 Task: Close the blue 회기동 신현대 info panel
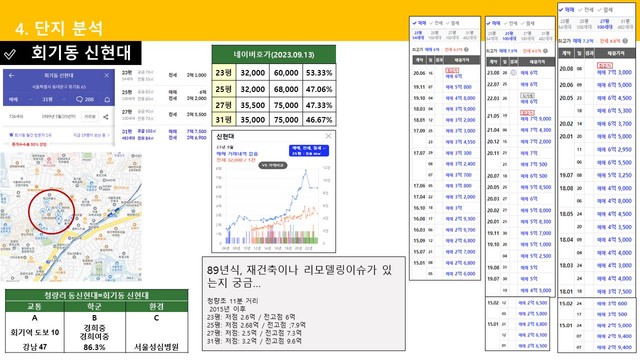(107, 76)
